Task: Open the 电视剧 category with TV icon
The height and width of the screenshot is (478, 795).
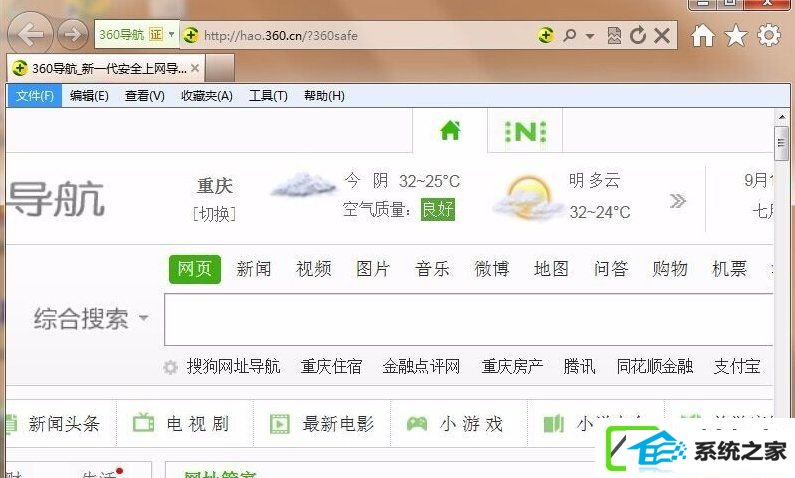Action: tap(181, 423)
